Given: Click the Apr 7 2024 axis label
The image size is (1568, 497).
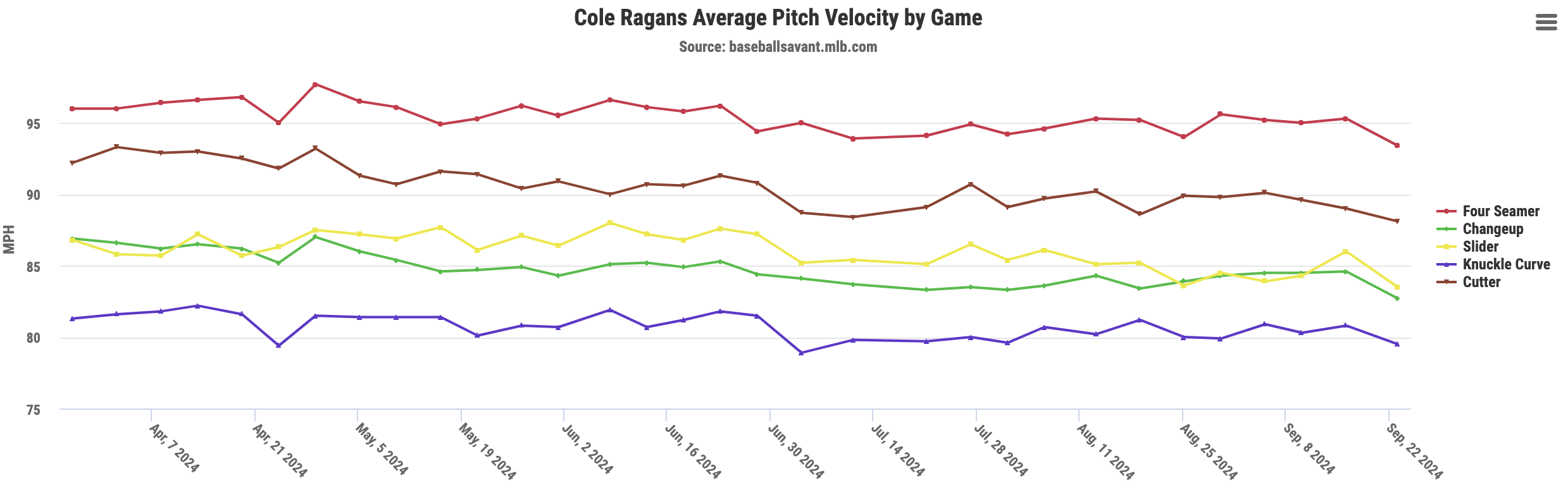Looking at the screenshot, I should [x=174, y=448].
